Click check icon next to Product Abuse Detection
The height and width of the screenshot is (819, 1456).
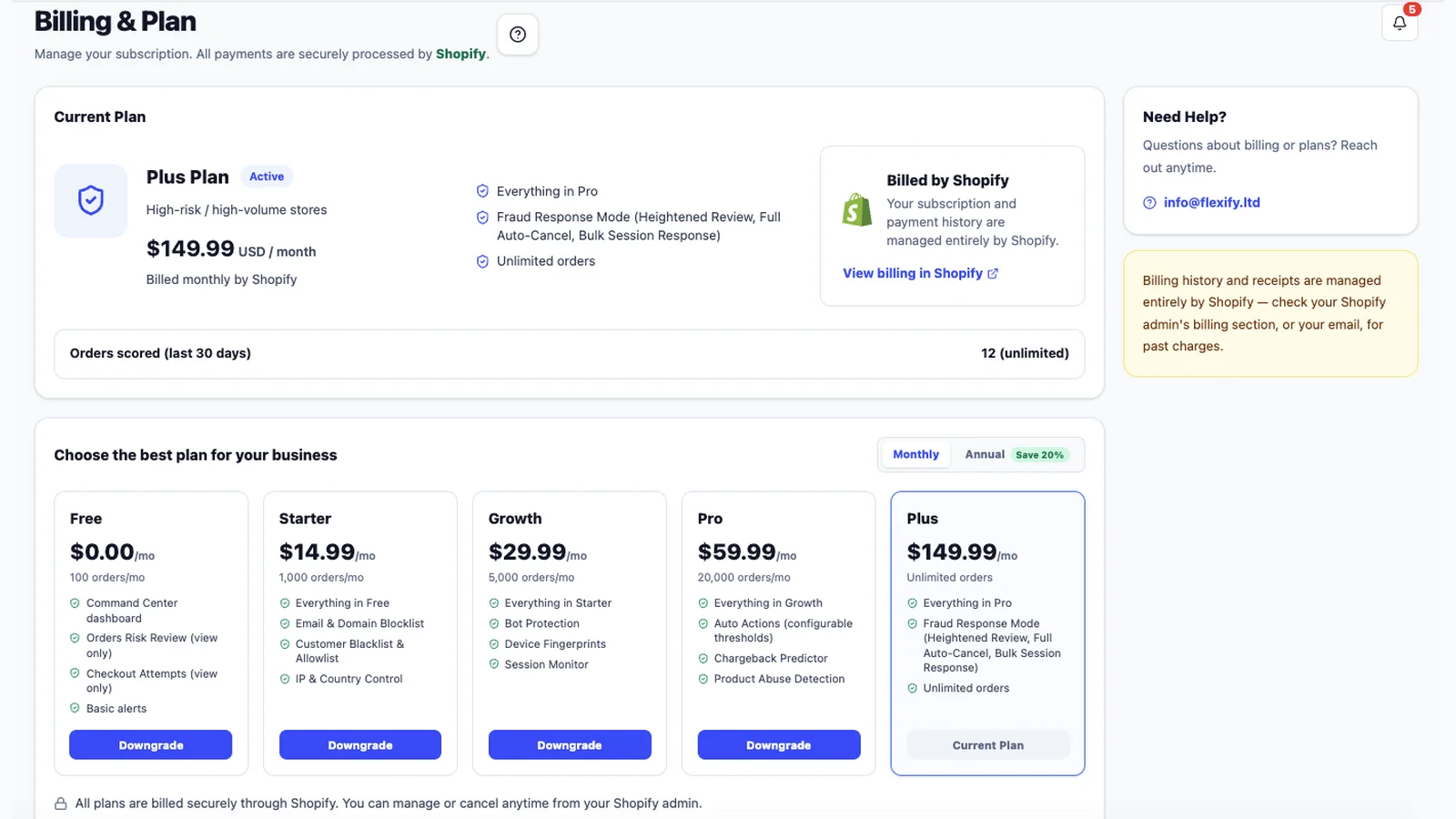[x=703, y=679]
